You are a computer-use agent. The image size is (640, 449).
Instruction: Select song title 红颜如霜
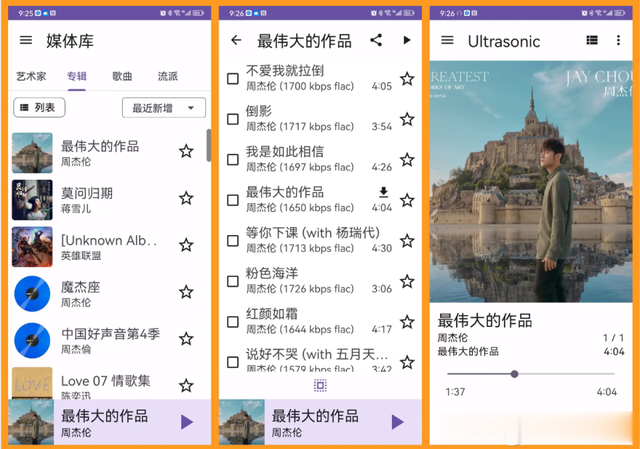(x=272, y=313)
